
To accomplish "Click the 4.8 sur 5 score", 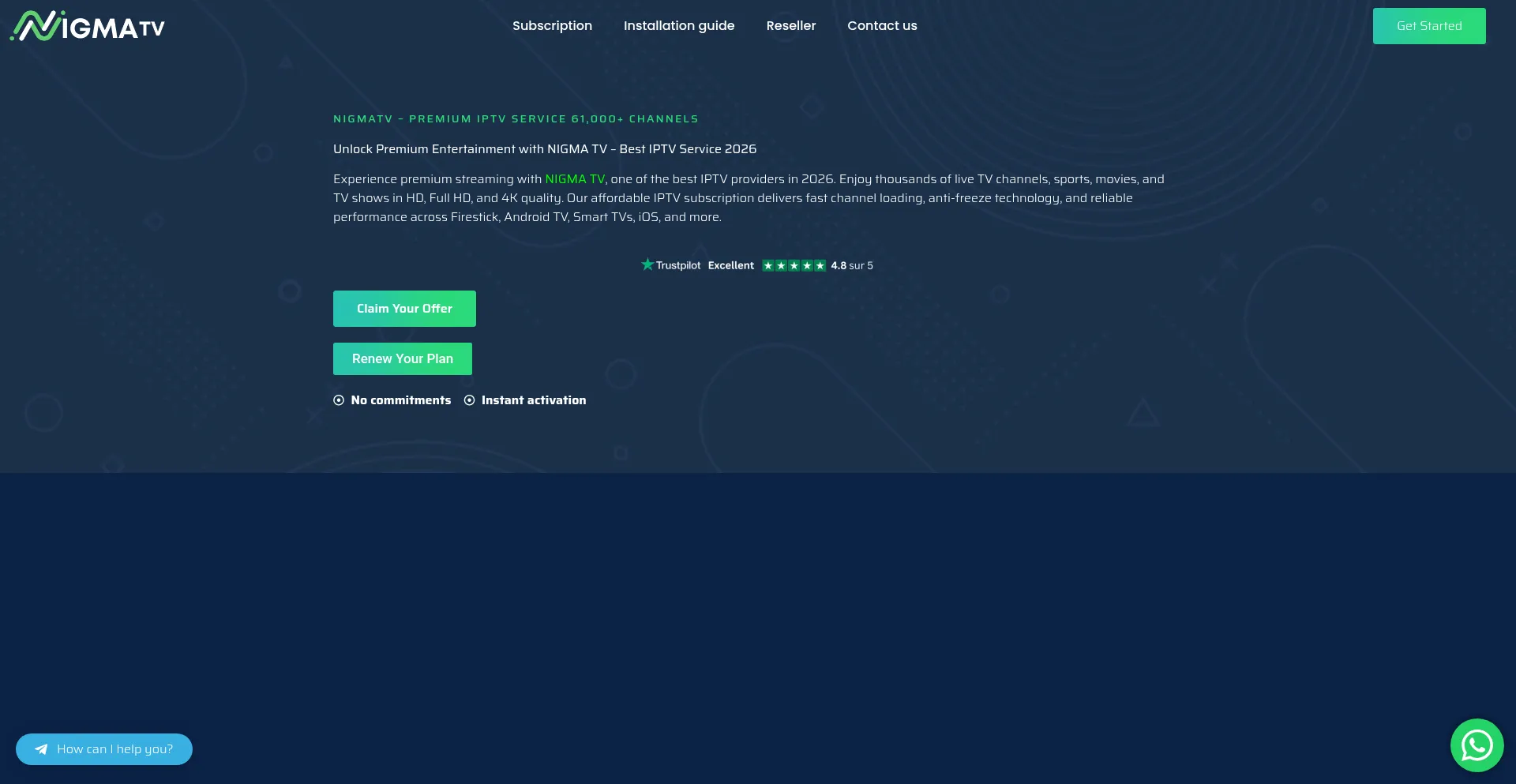I will (x=852, y=265).
